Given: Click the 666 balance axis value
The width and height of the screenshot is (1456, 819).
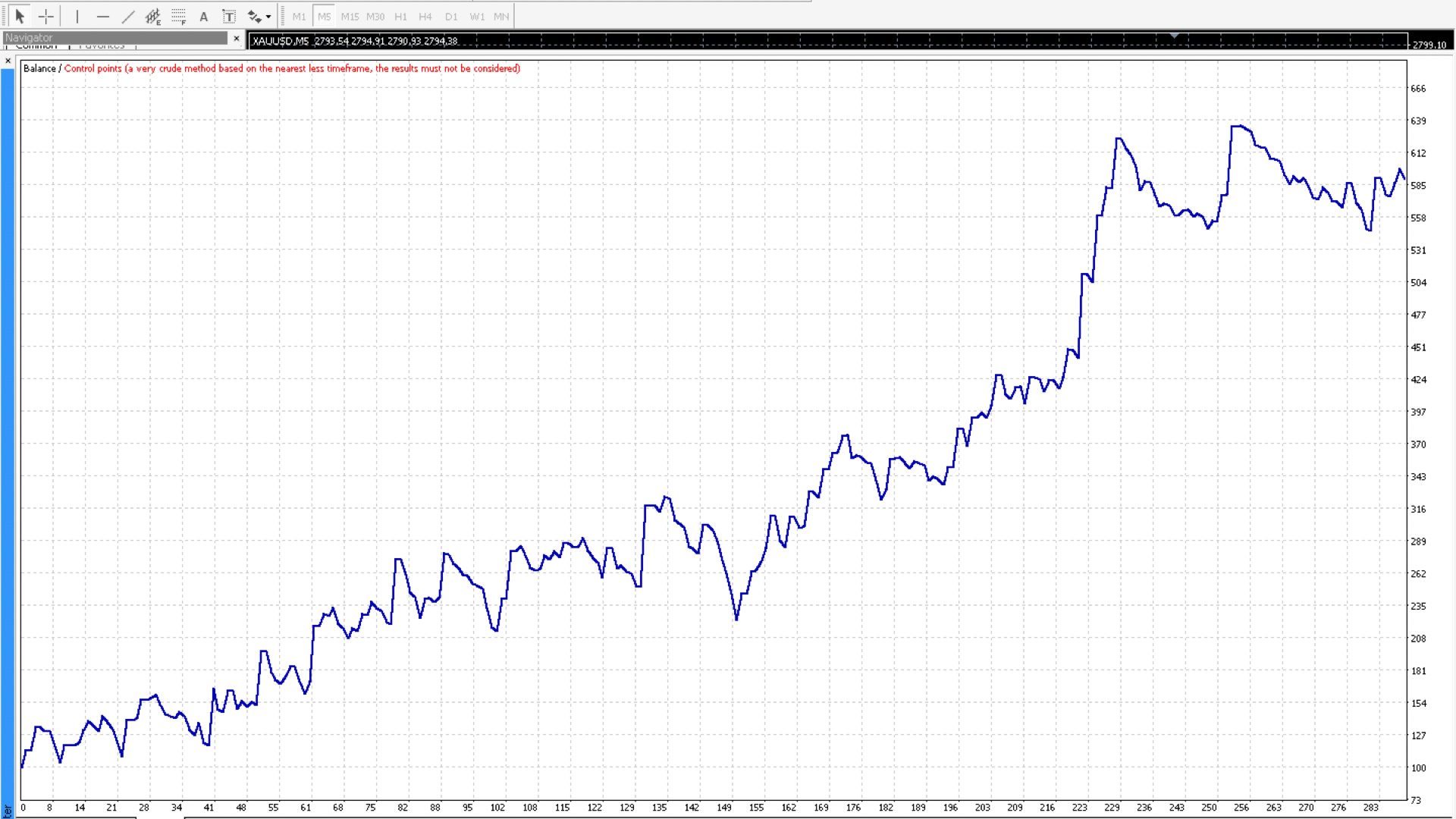Looking at the screenshot, I should (x=1418, y=89).
